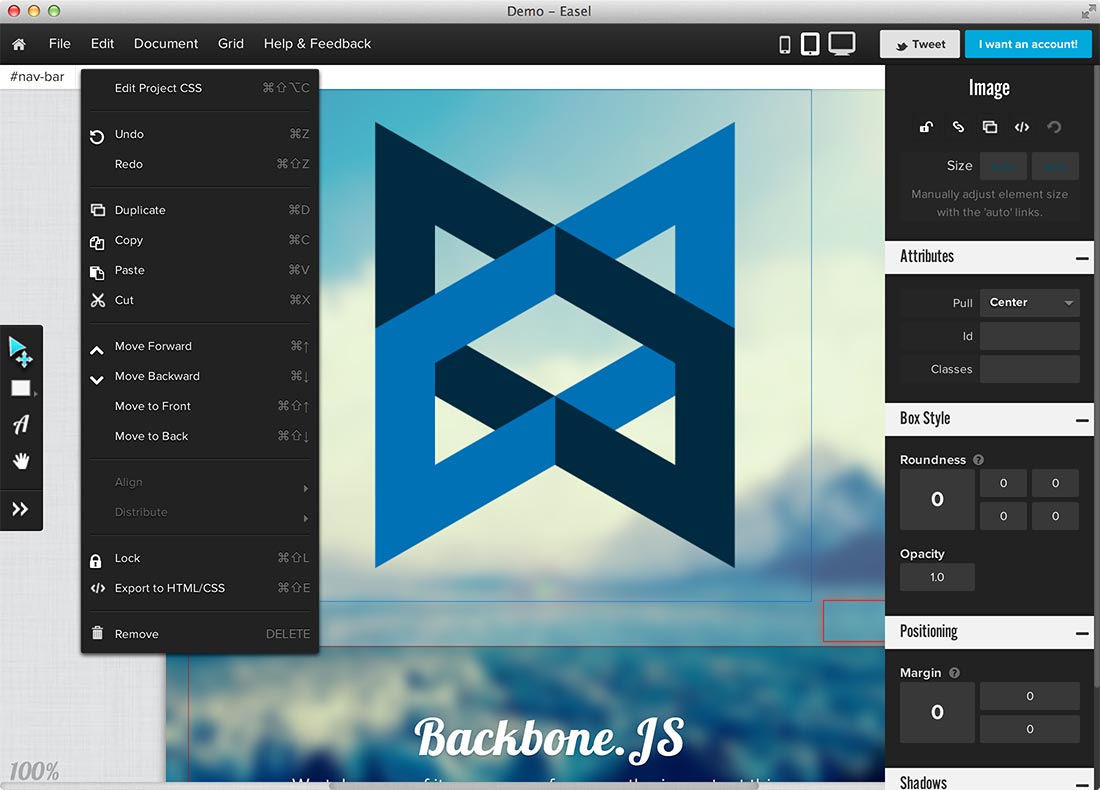Click the duplicate icon in the Image panel

[990, 127]
